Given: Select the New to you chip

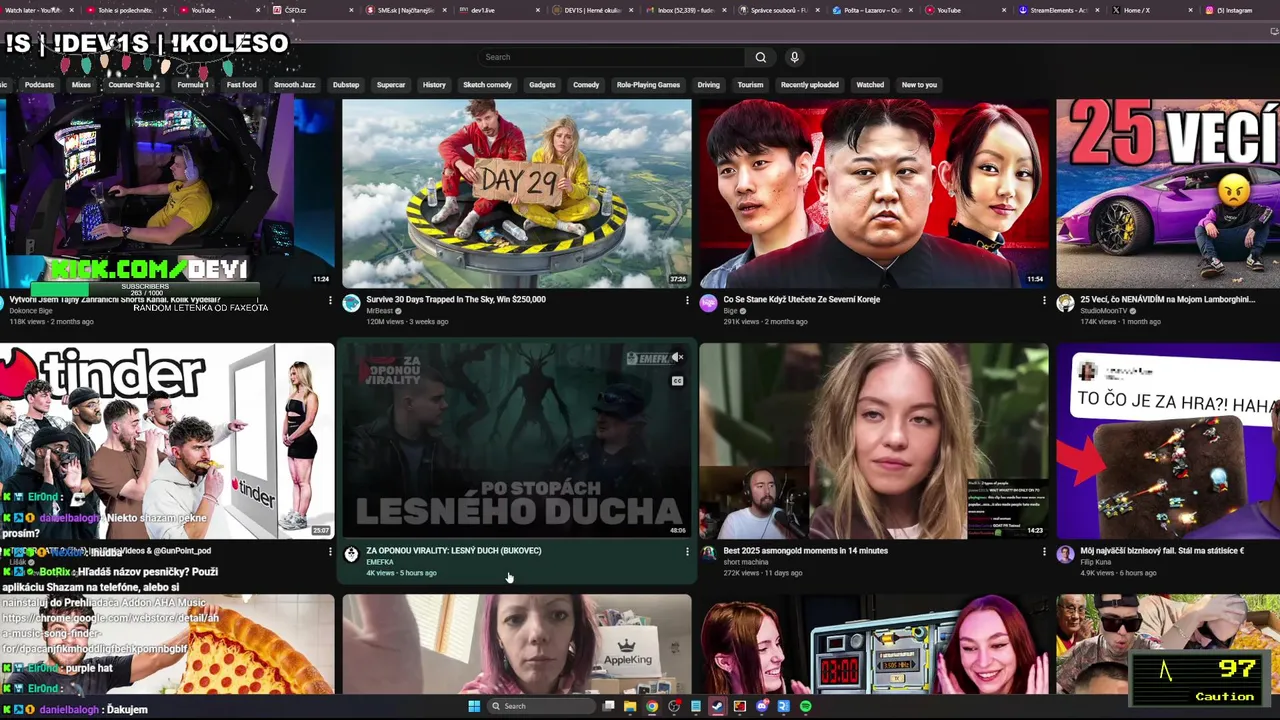Looking at the screenshot, I should [x=919, y=85].
